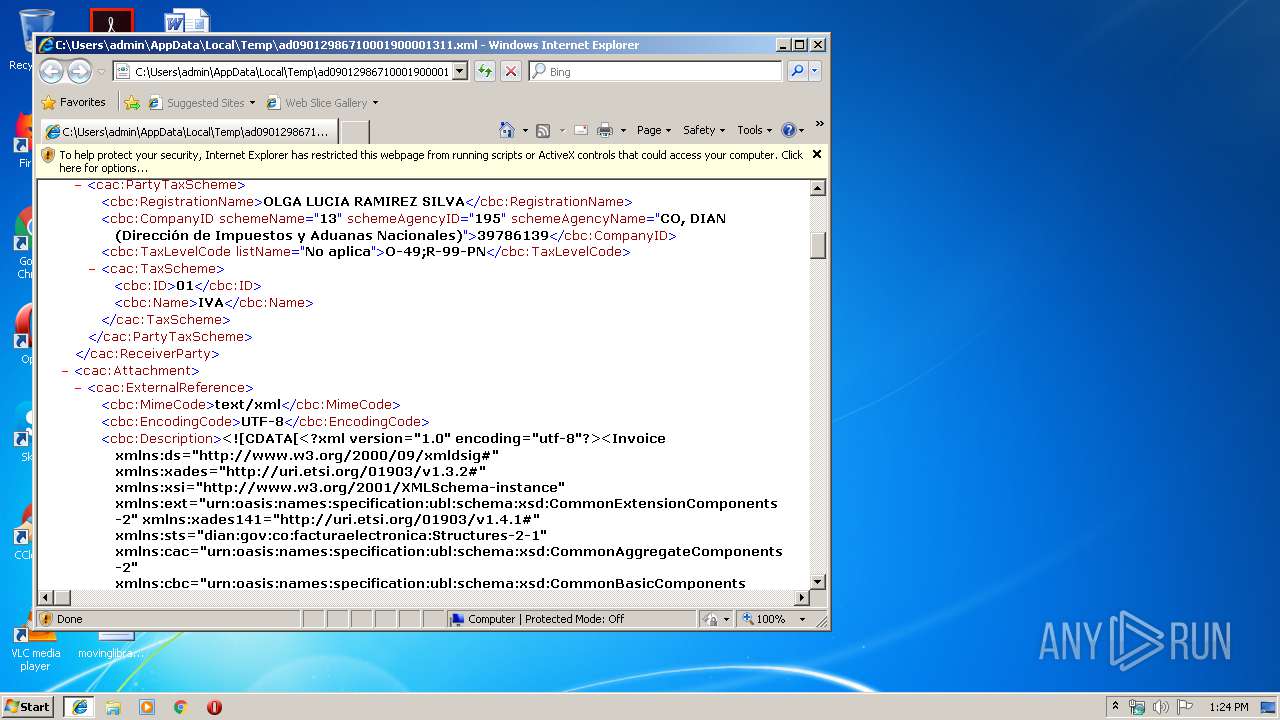Screen dimensions: 1280x720
Task: Click the TaxLevelCode value O-49;R-99-PN
Action: pyautogui.click(x=435, y=252)
